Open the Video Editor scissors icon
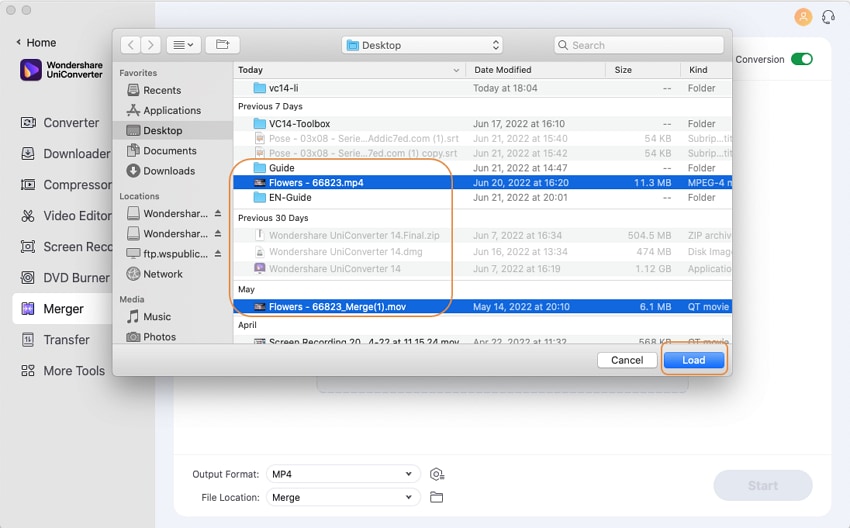This screenshot has height=528, width=850. tap(28, 216)
